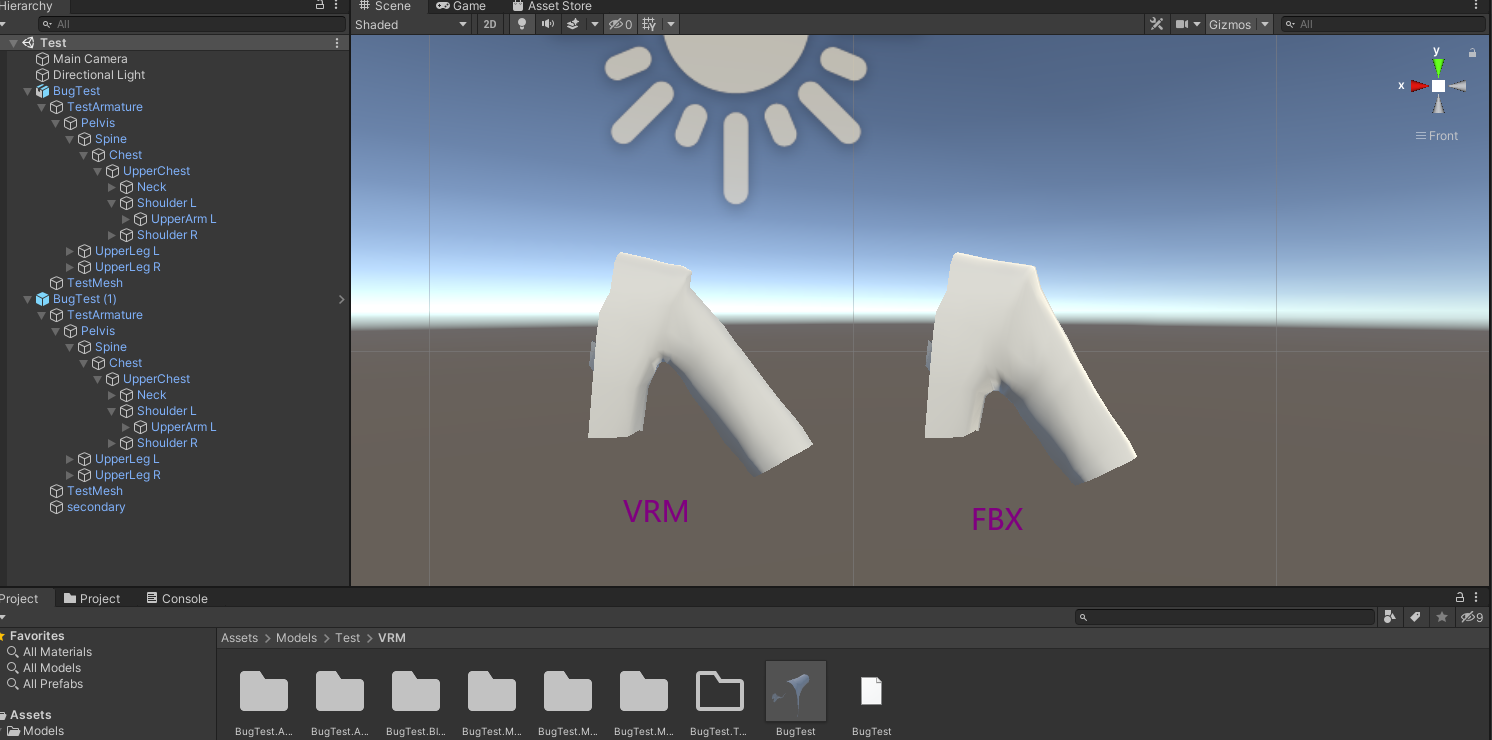
Task: Toggle the Project panel lock icon
Action: tap(1459, 597)
